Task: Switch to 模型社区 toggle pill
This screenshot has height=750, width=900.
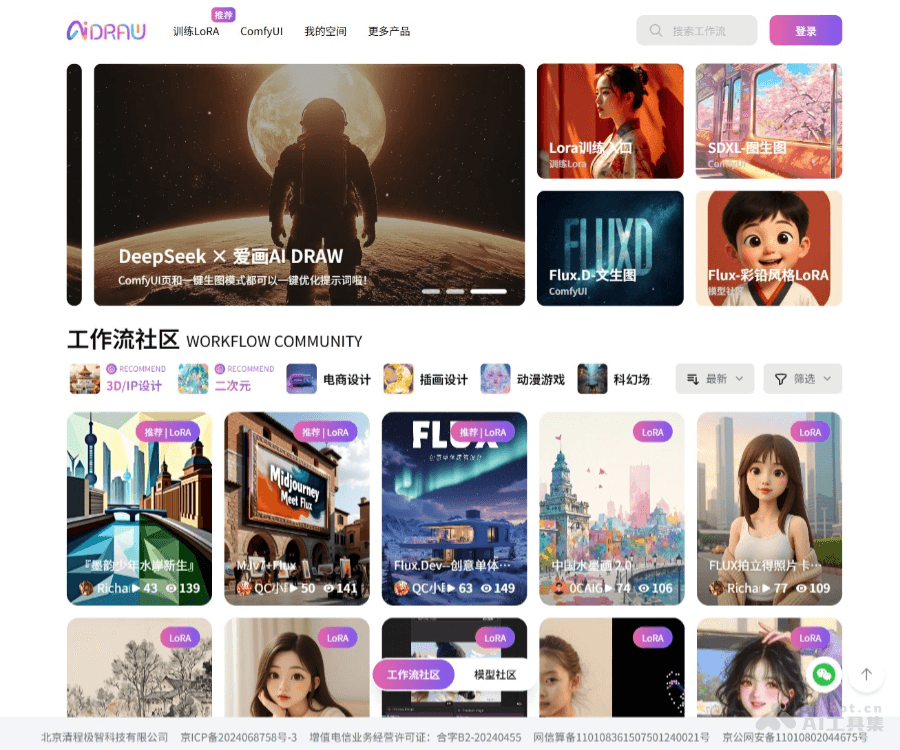Action: 495,675
